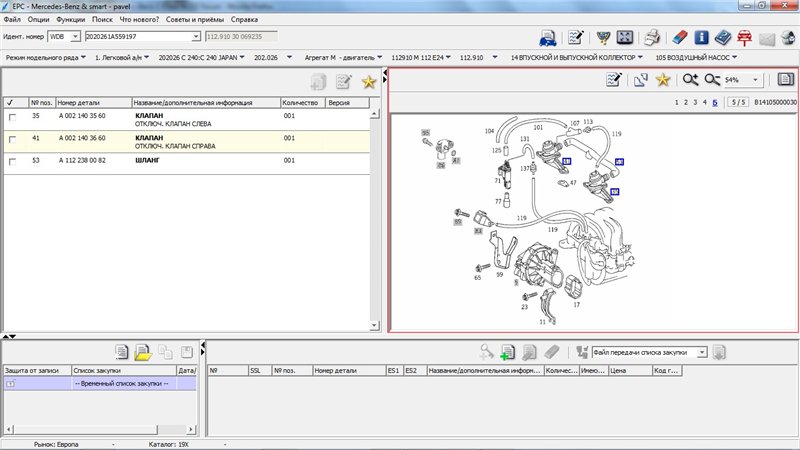Go to diagram page 3

[x=695, y=103]
